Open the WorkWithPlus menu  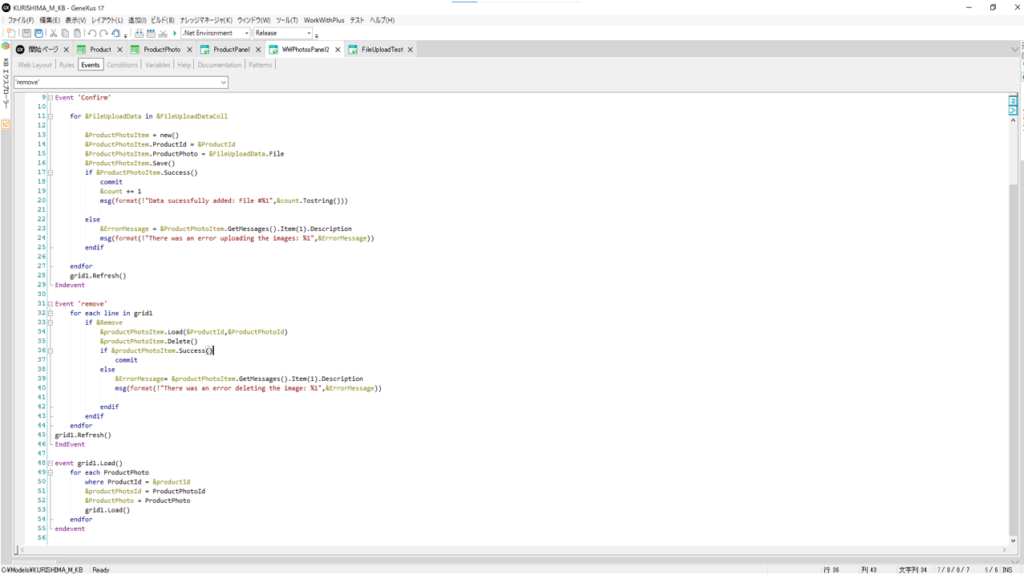(x=324, y=20)
